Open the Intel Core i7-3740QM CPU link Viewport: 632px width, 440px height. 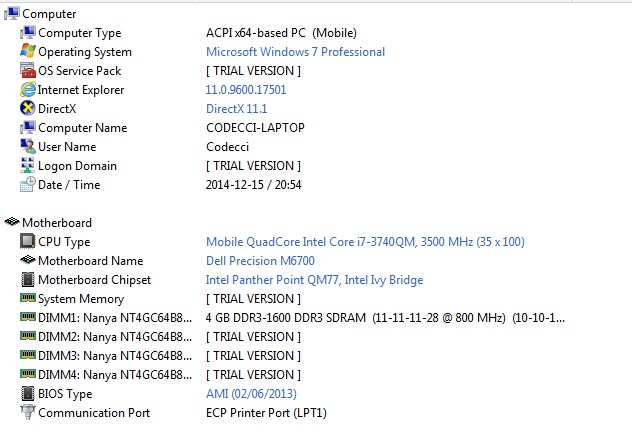coord(365,242)
